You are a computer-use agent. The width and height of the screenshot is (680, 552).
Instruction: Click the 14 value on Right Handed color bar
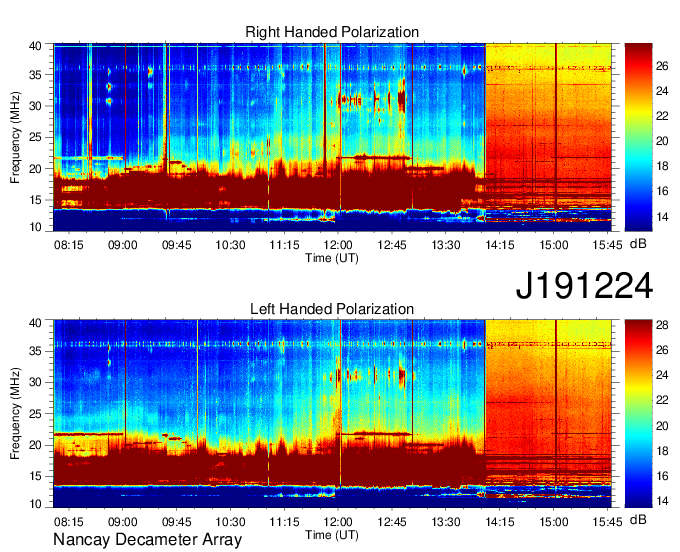click(x=662, y=217)
